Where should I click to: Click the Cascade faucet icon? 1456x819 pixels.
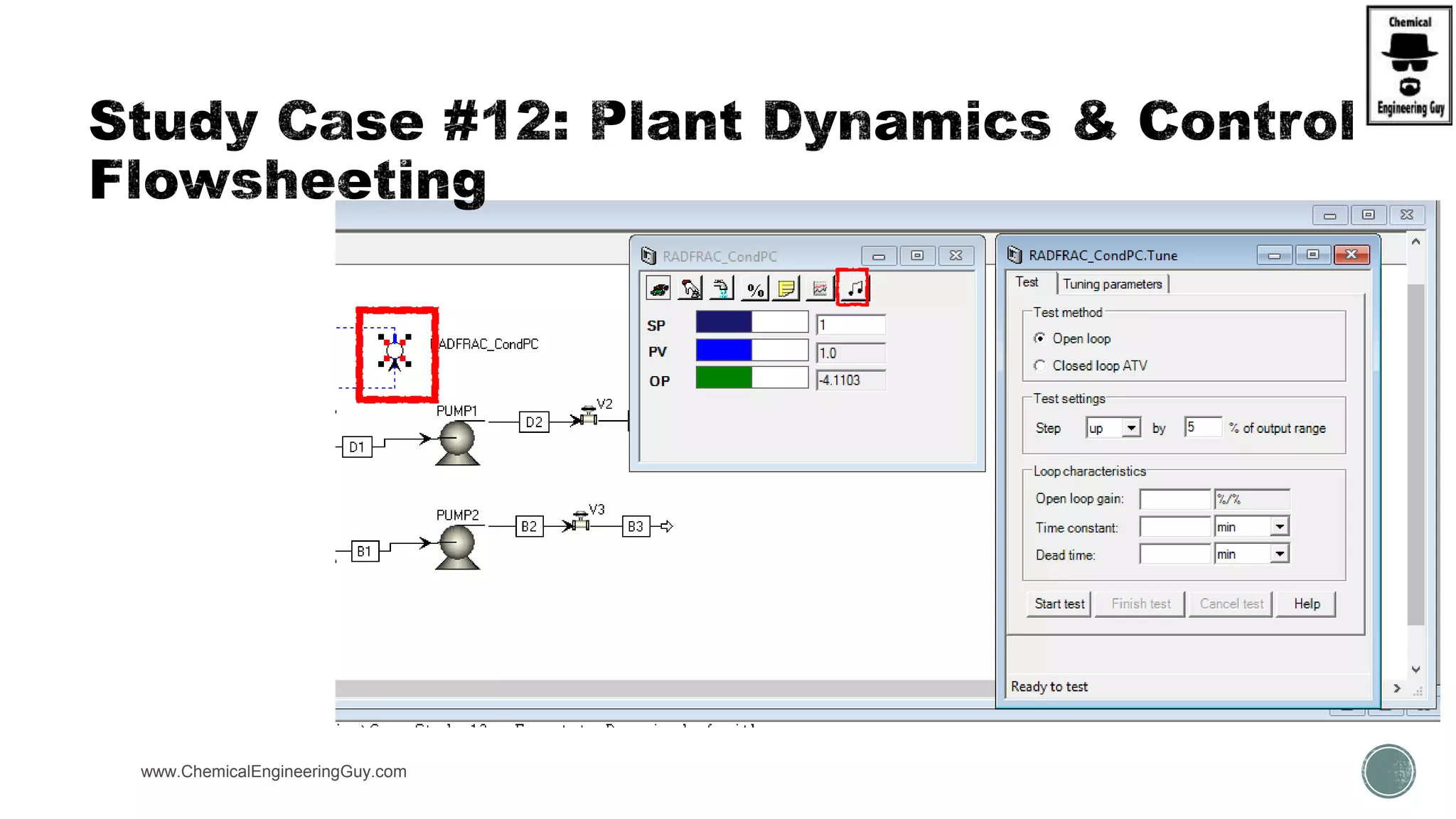pos(722,289)
